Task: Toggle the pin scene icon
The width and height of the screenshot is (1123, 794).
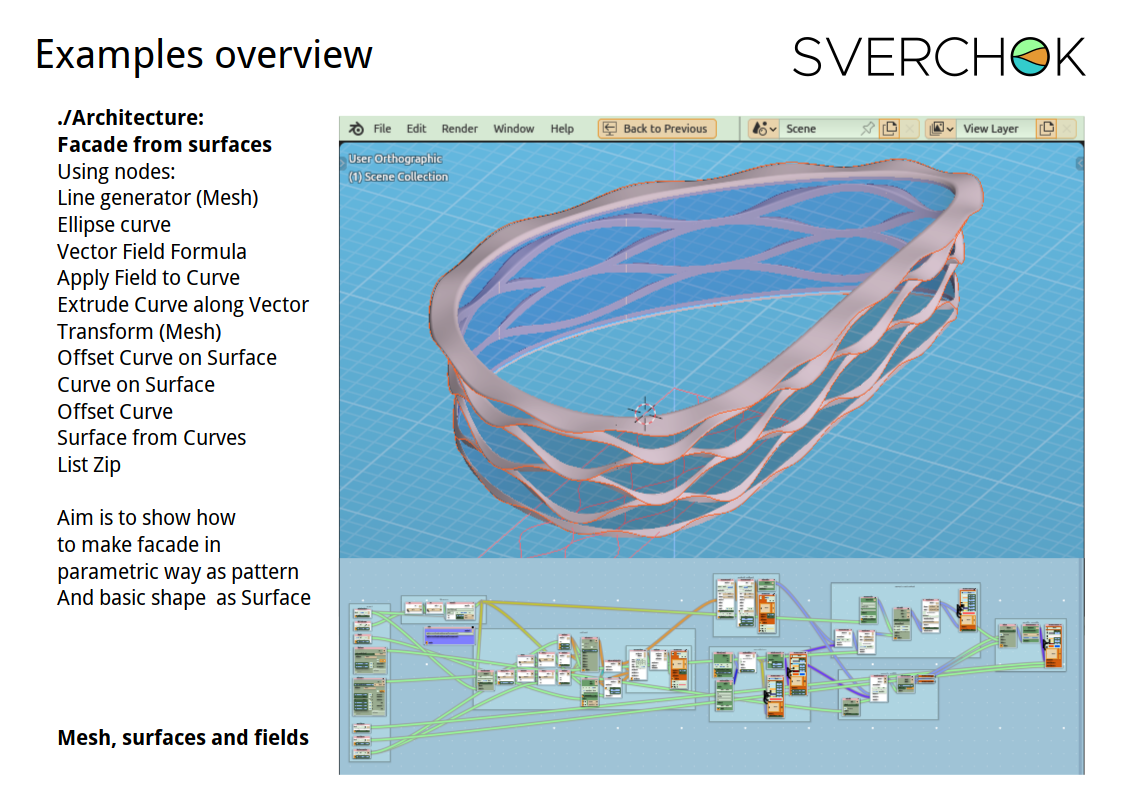Action: 867,129
